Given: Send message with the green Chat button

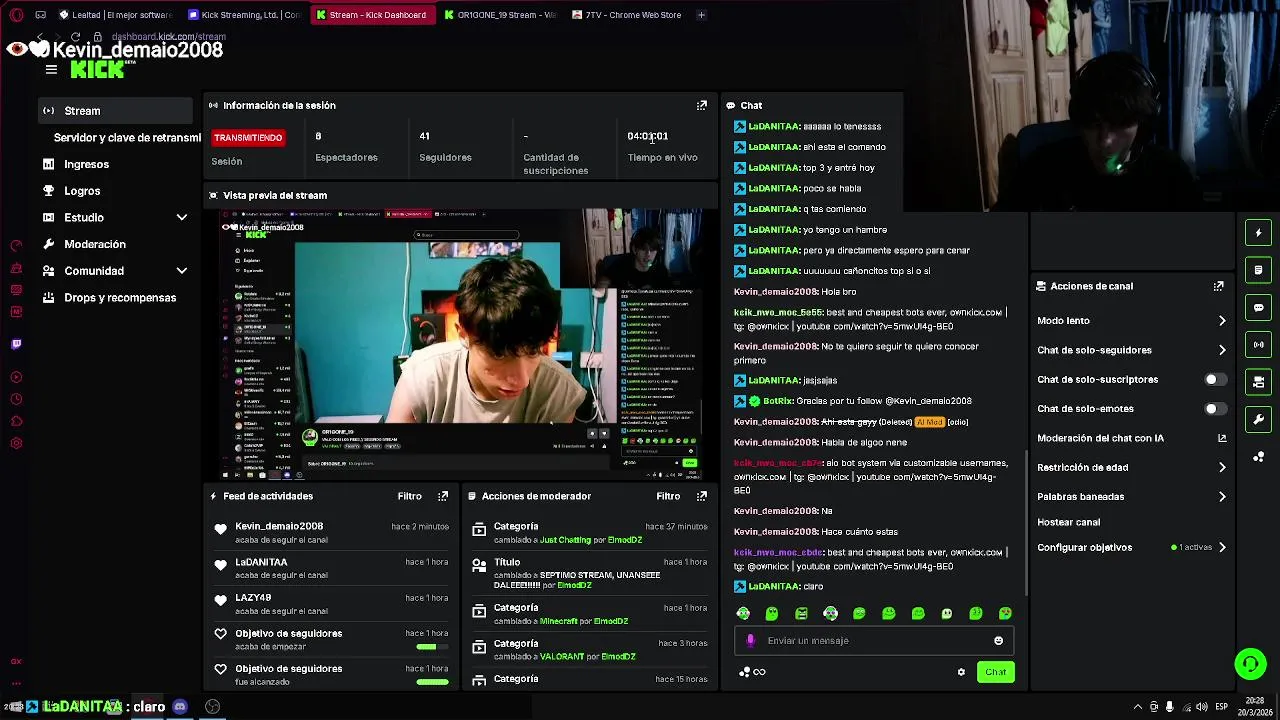Looking at the screenshot, I should [x=995, y=672].
